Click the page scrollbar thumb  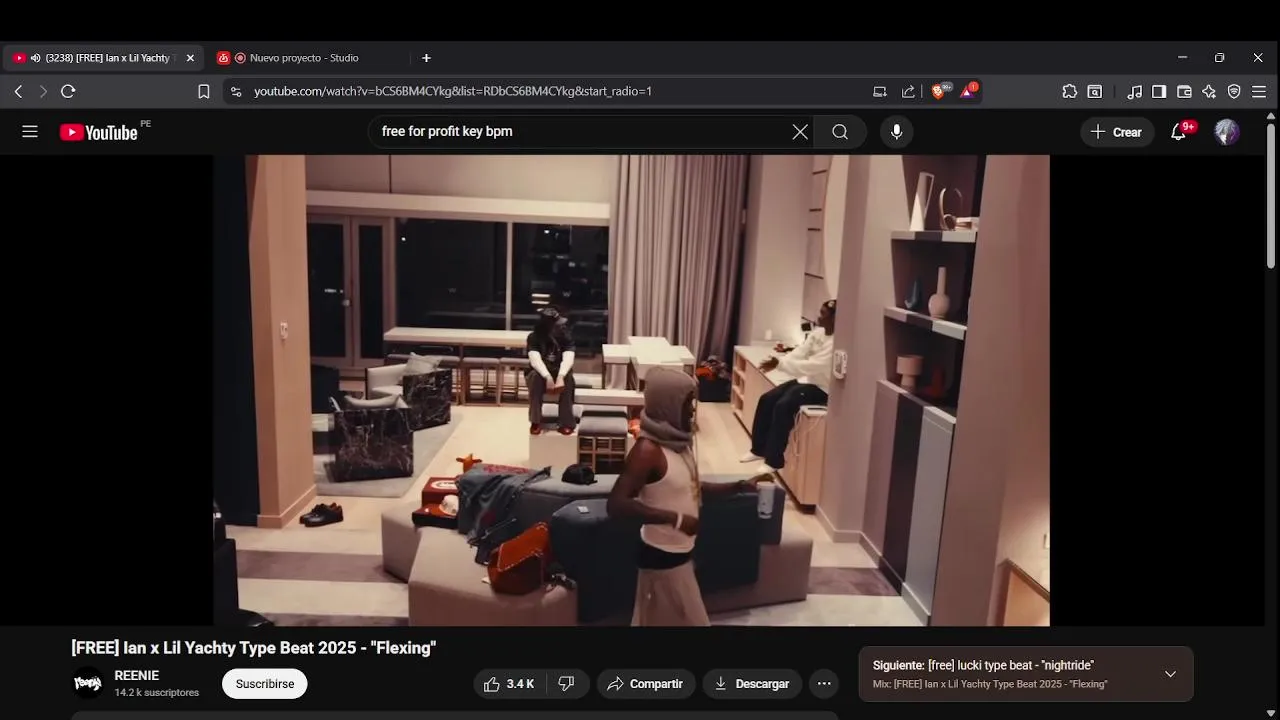(1271, 195)
